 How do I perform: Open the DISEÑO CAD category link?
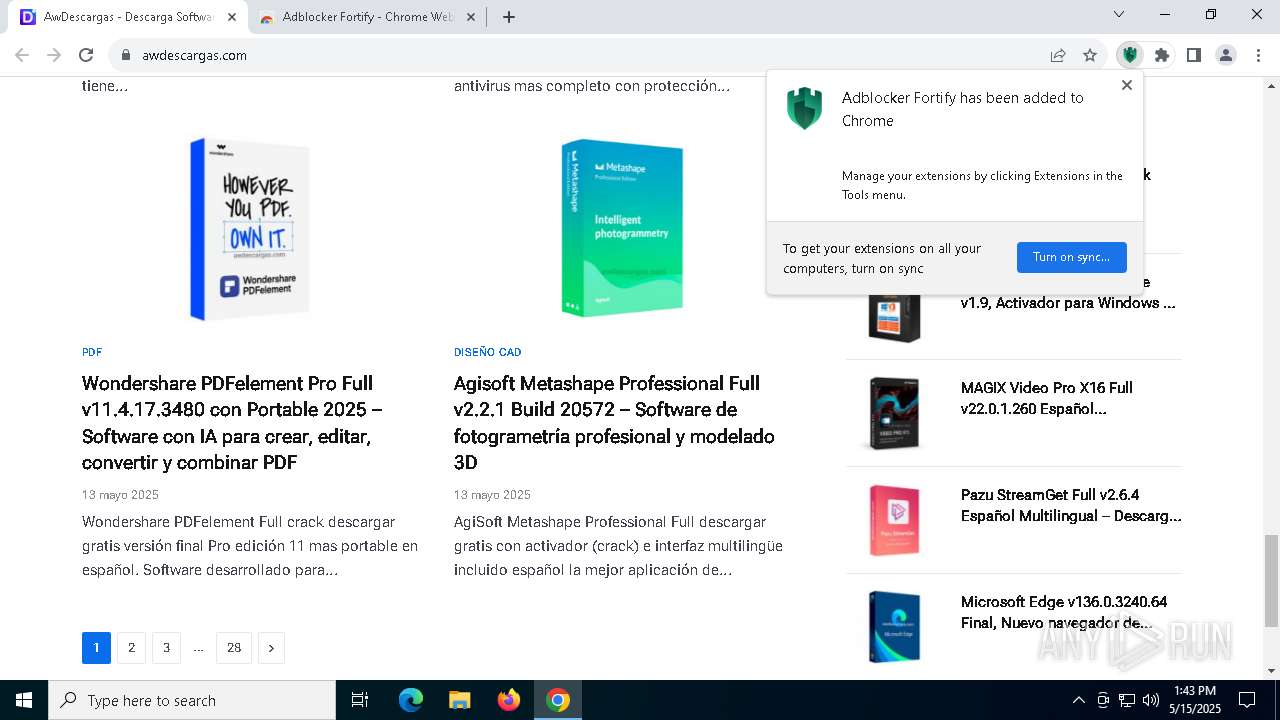487,352
